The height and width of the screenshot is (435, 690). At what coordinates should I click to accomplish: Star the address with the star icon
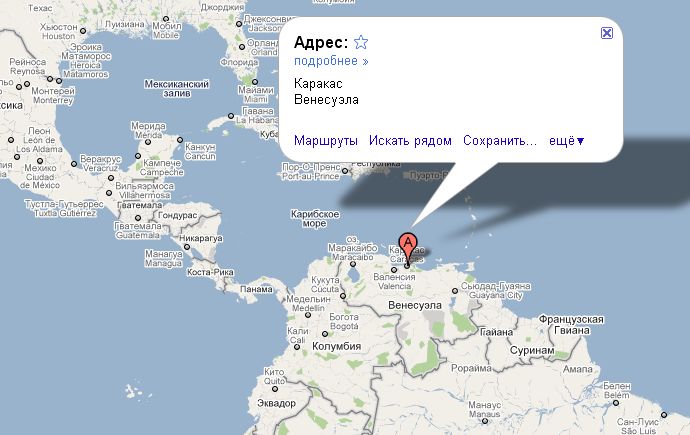coord(361,42)
